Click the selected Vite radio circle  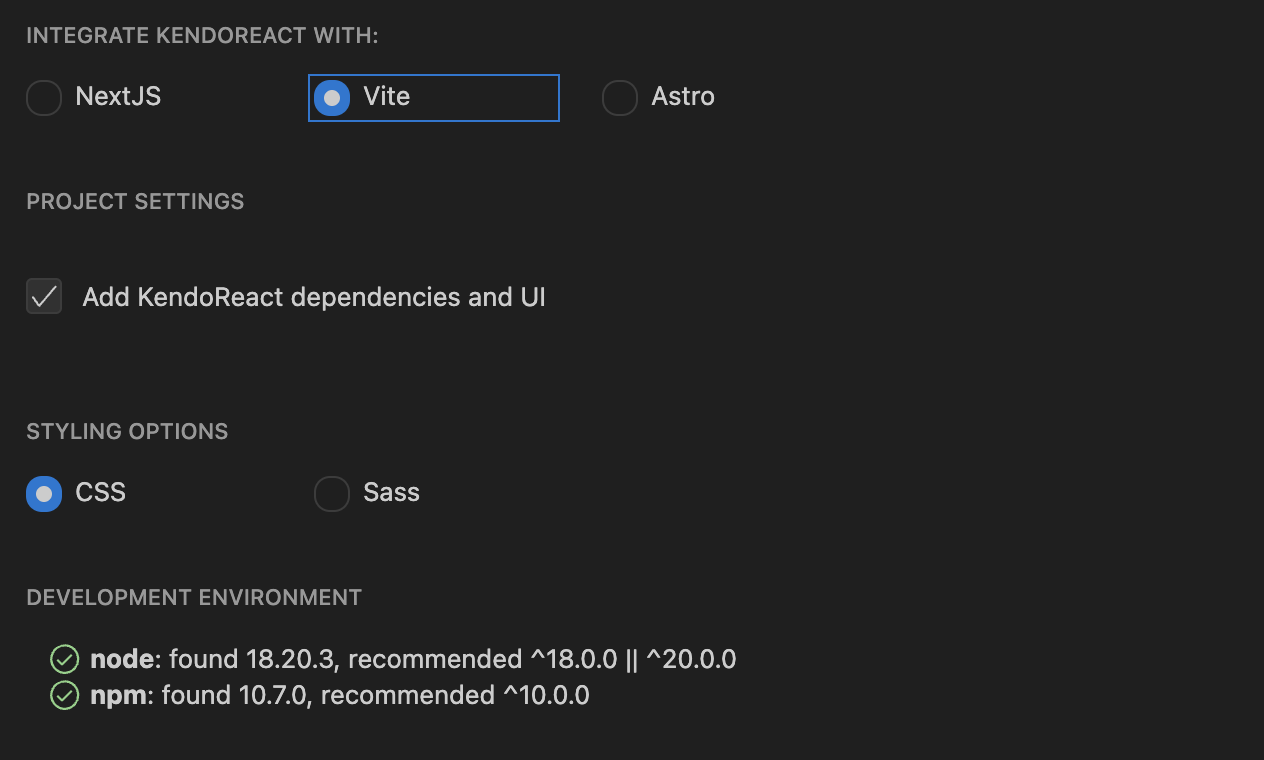332,98
